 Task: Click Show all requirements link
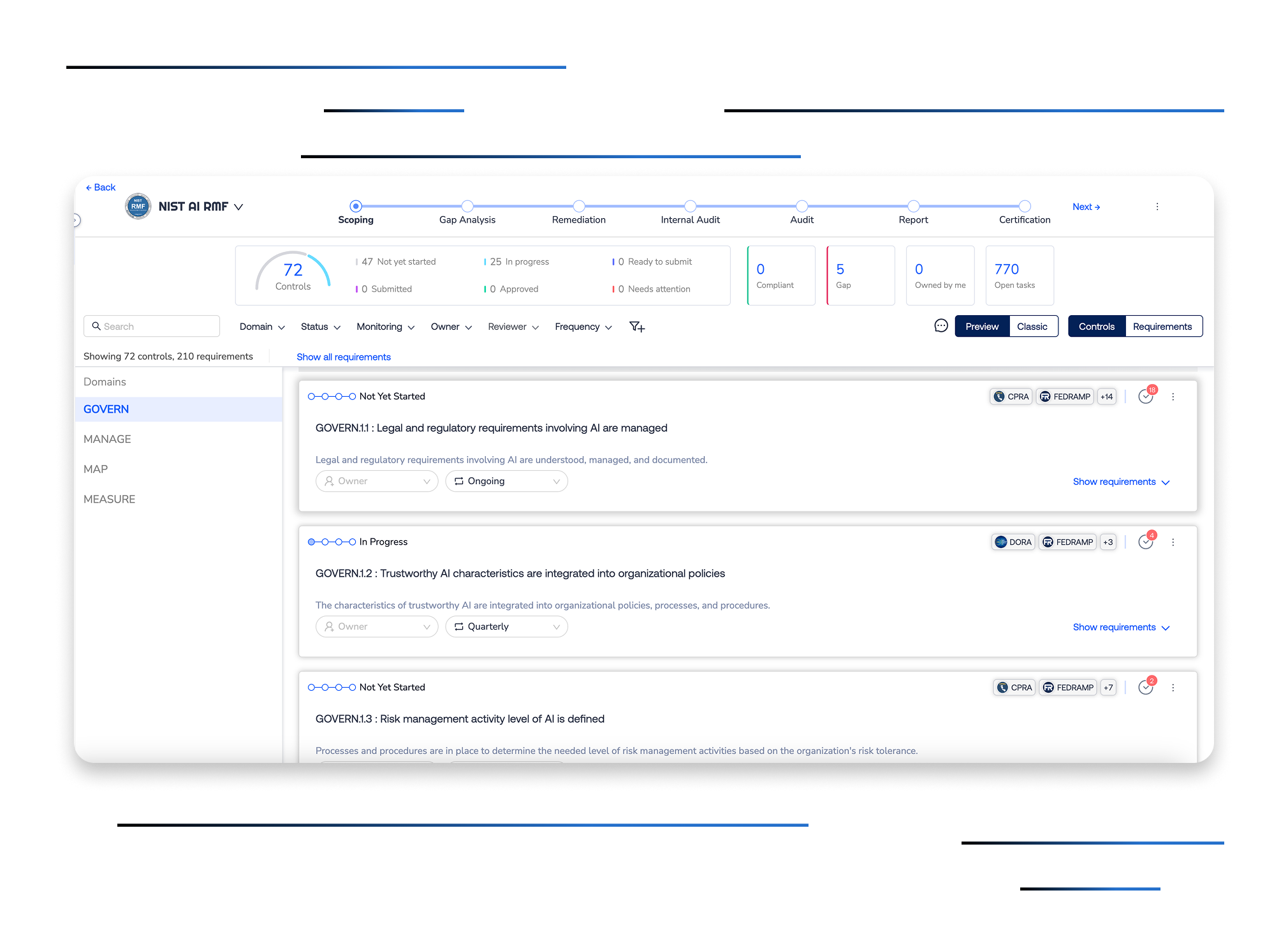[343, 357]
